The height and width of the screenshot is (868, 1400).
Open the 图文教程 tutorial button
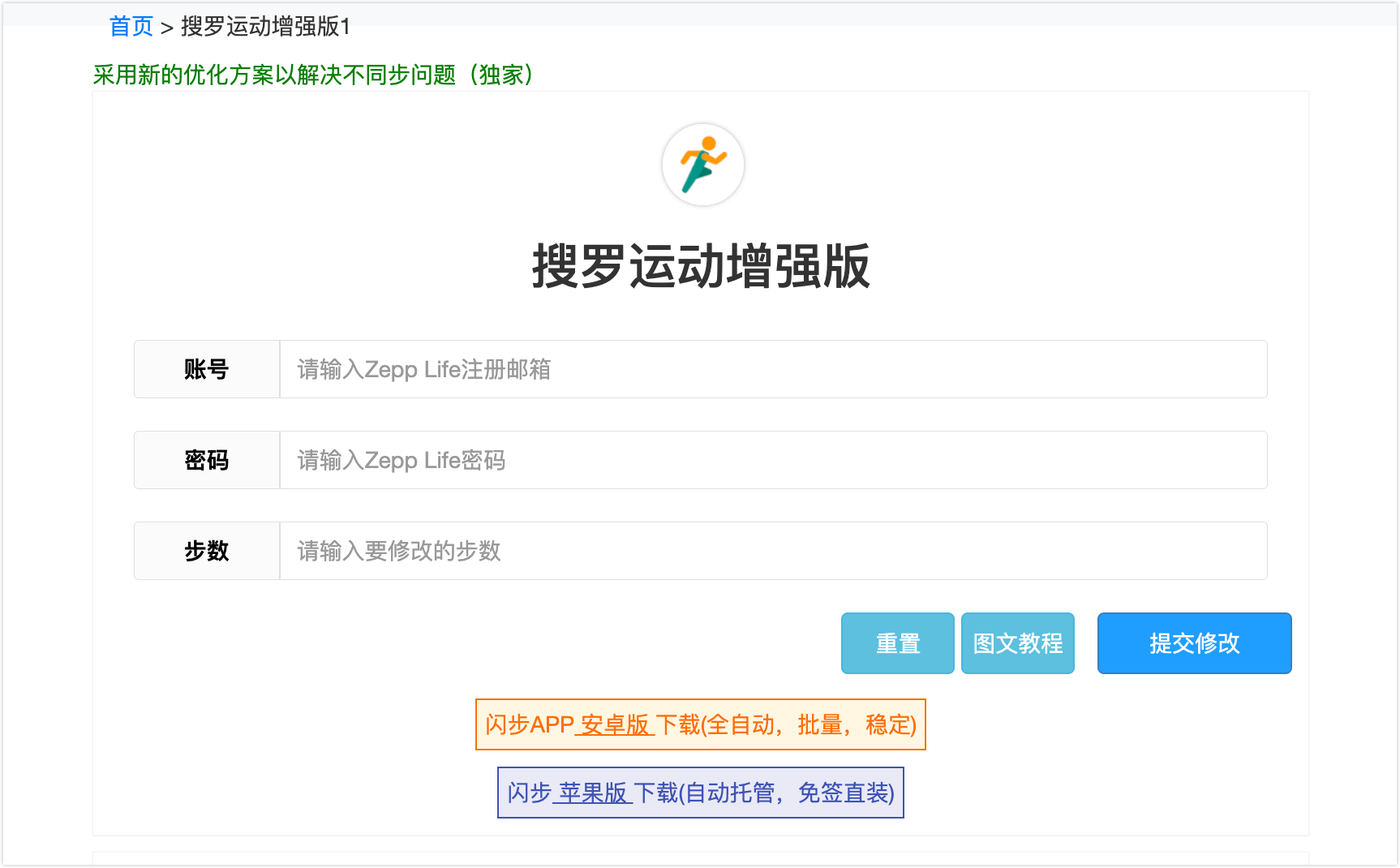(x=1017, y=643)
